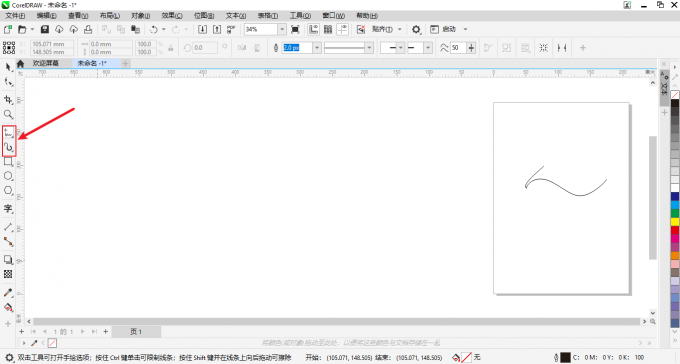680x364 pixels.
Task: Open the outline width dropdown
Action: [x=317, y=48]
